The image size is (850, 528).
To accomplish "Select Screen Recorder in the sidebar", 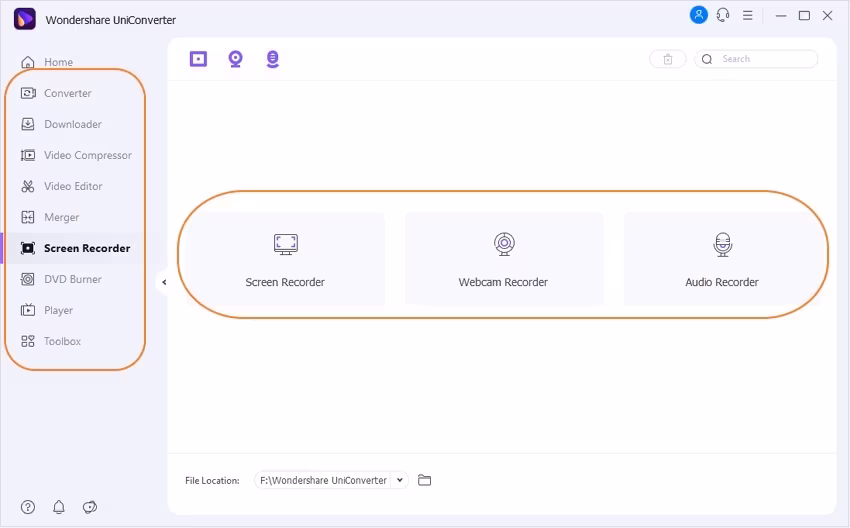I will tap(75, 248).
